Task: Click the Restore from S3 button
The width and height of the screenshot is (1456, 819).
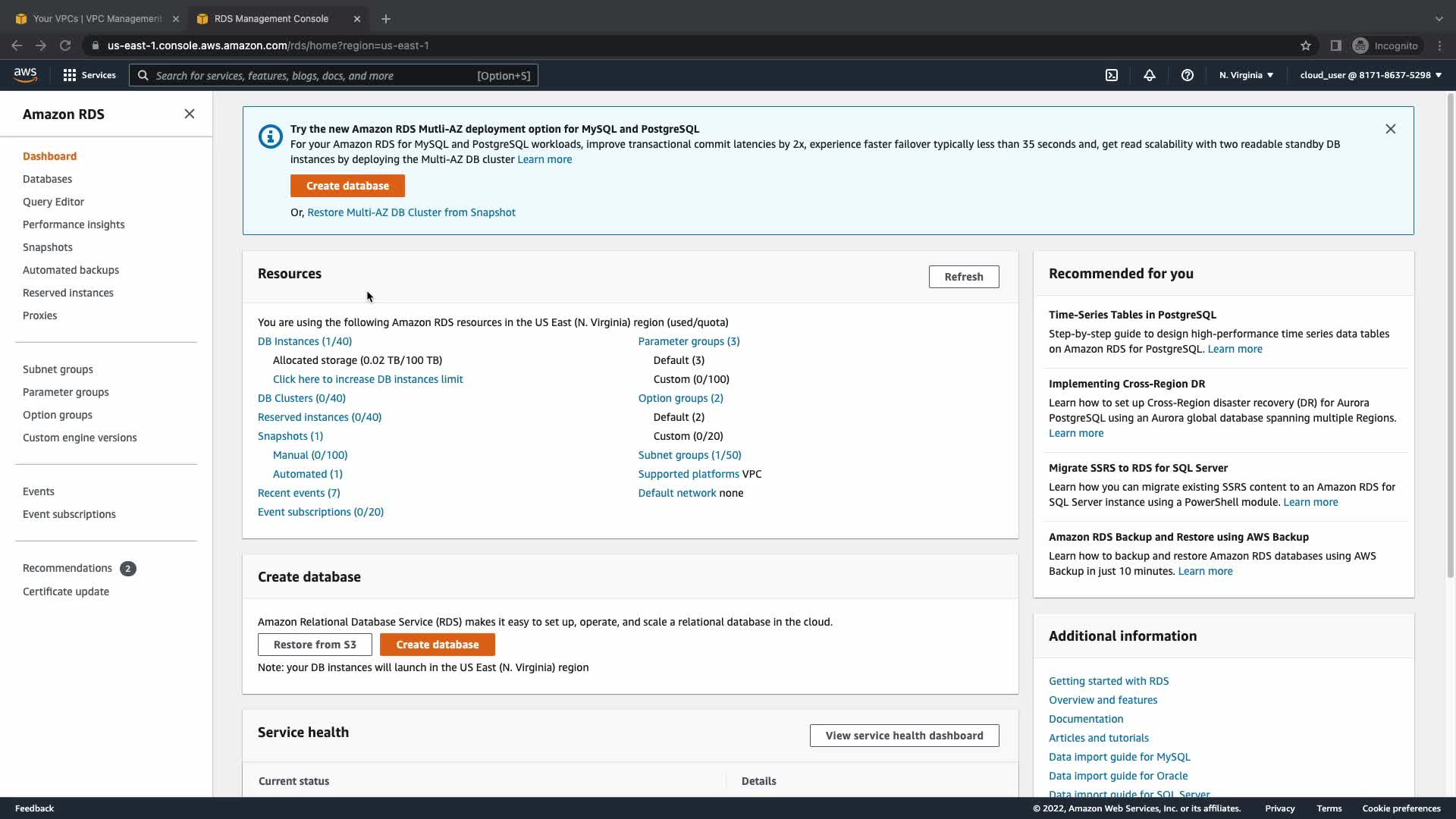Action: [x=315, y=645]
